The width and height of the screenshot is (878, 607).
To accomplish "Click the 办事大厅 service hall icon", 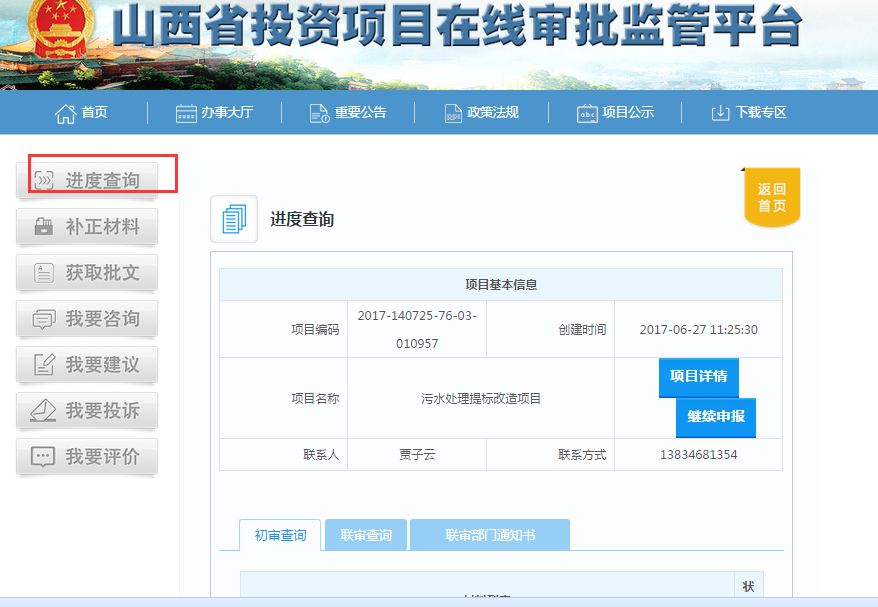I will pos(186,113).
